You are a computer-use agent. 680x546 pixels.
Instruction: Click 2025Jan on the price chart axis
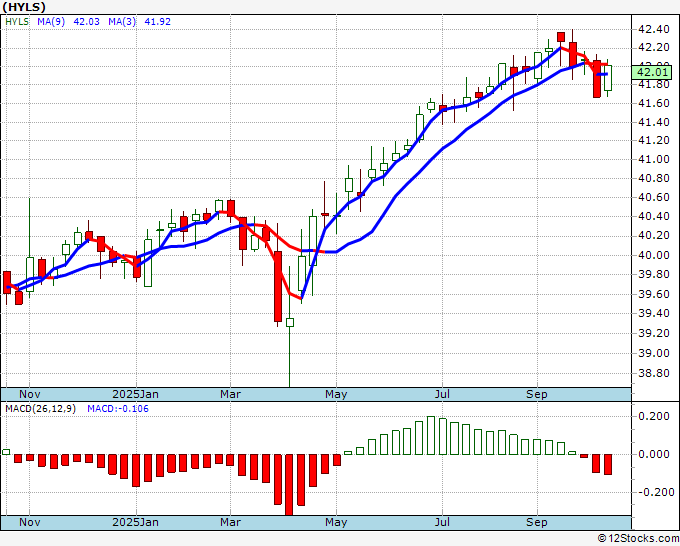[135, 394]
